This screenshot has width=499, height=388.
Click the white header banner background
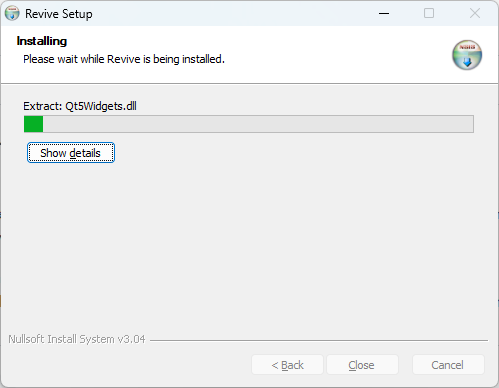click(x=333, y=53)
